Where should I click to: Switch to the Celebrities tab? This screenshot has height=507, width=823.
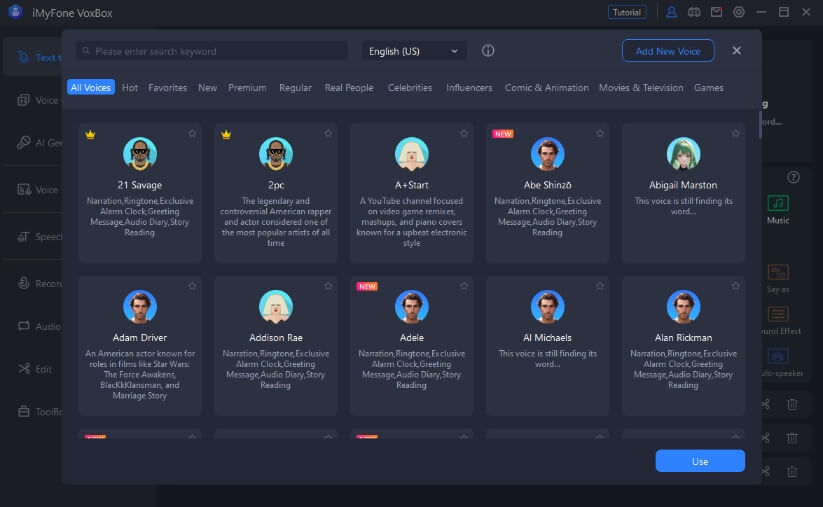pyautogui.click(x=410, y=88)
